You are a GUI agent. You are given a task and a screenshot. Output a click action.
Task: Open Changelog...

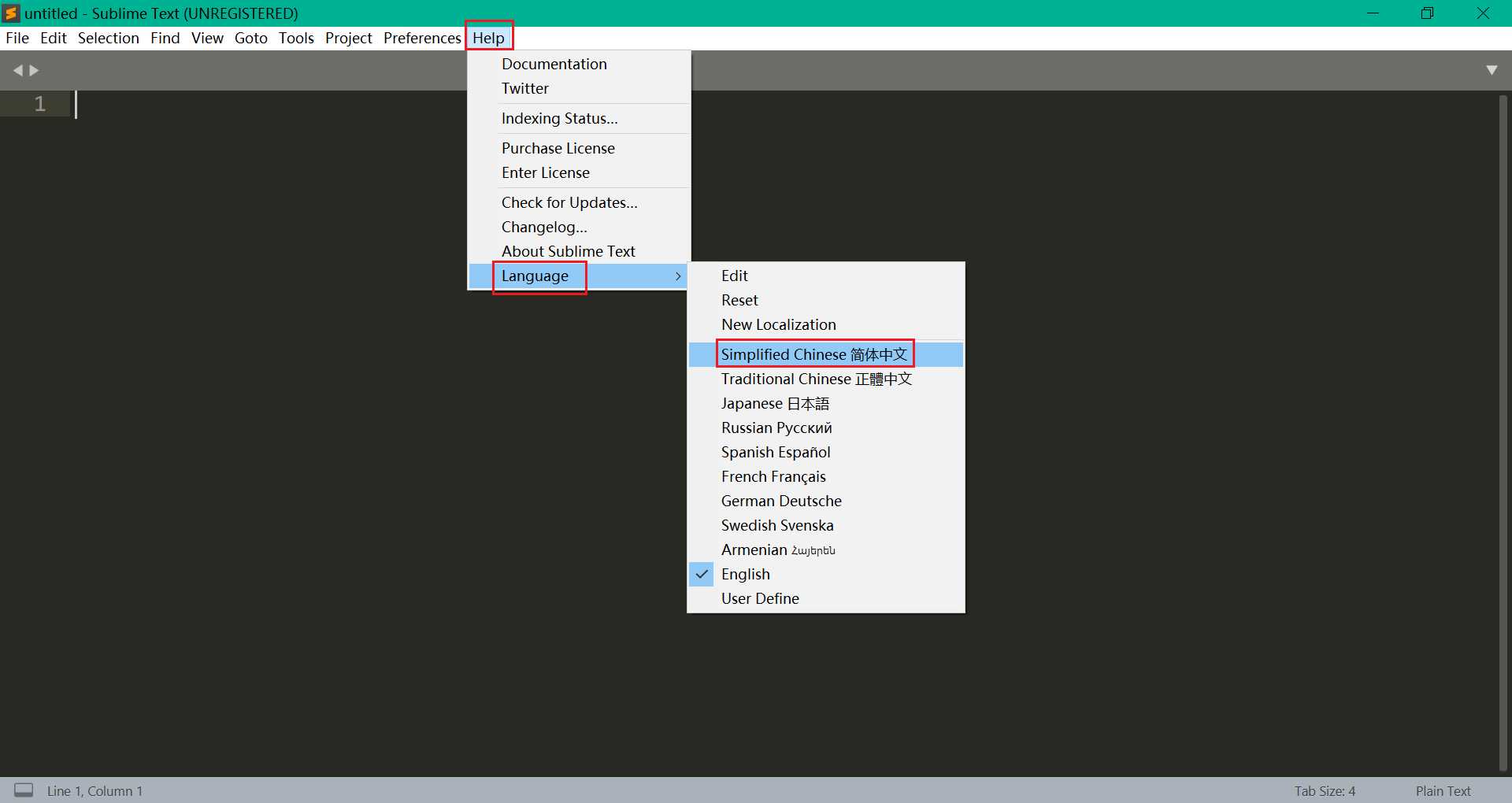tap(579, 227)
